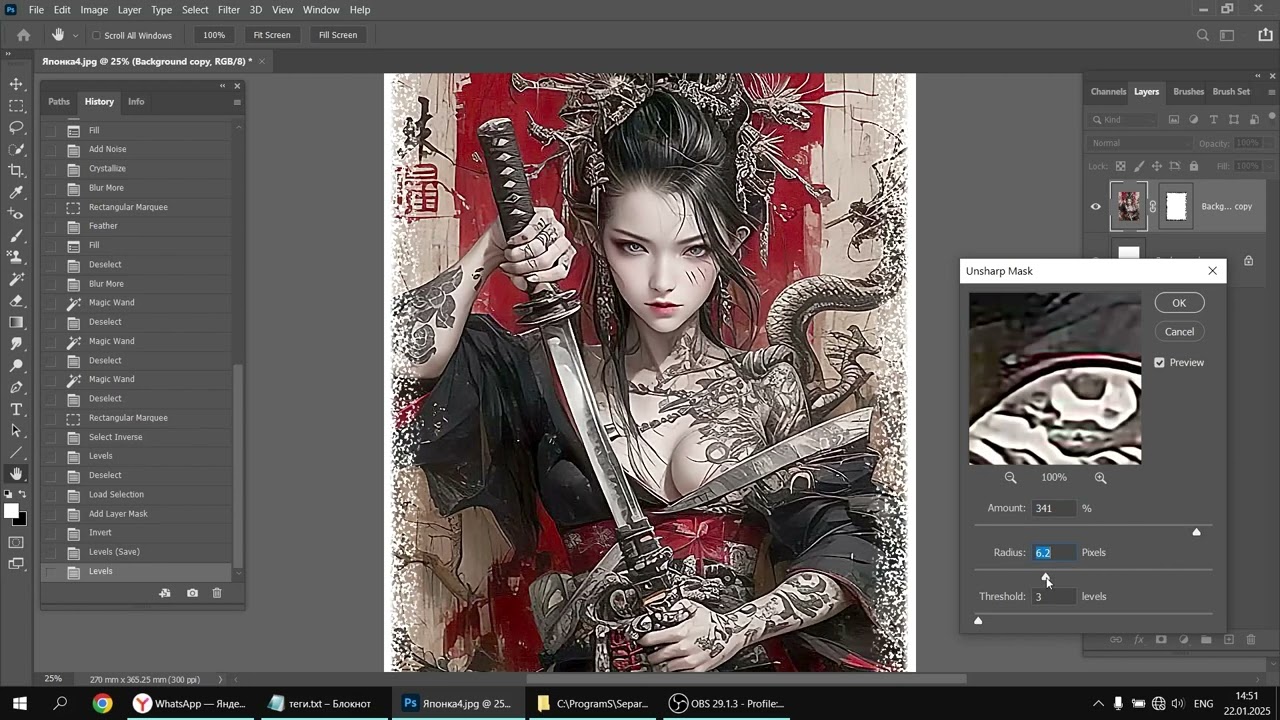Viewport: 1280px width, 720px height.
Task: Click OK in Unsharp Mask dialog
Action: [x=1179, y=303]
